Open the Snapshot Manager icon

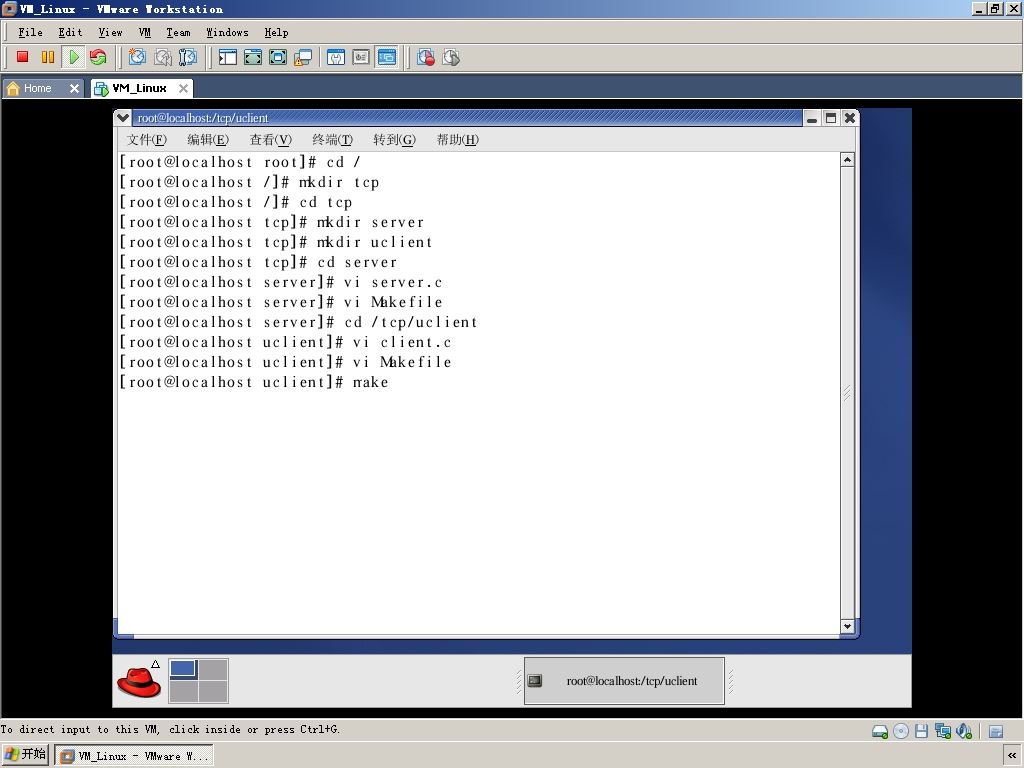coord(187,57)
